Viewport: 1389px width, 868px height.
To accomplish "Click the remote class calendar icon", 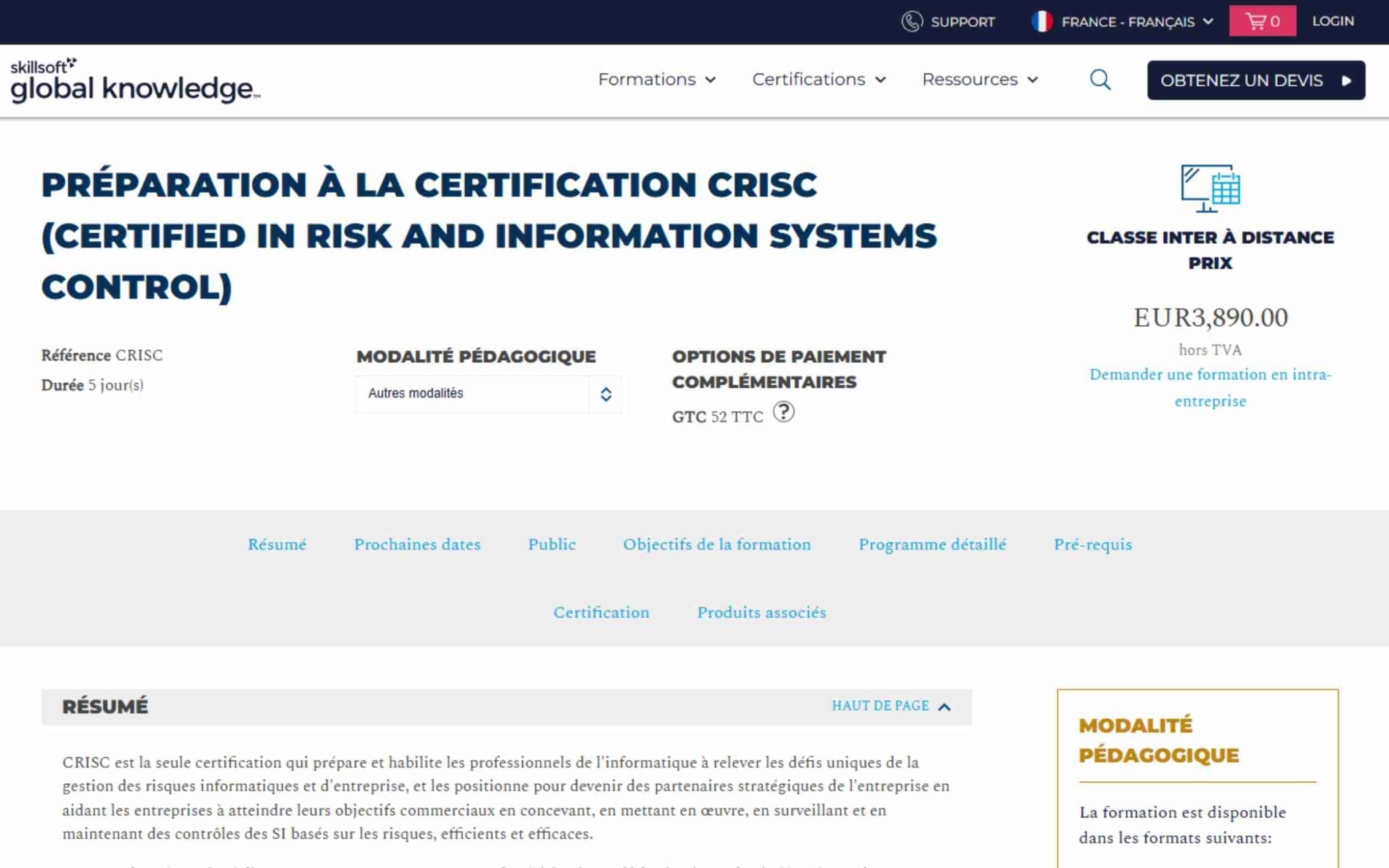I will coord(1210,188).
